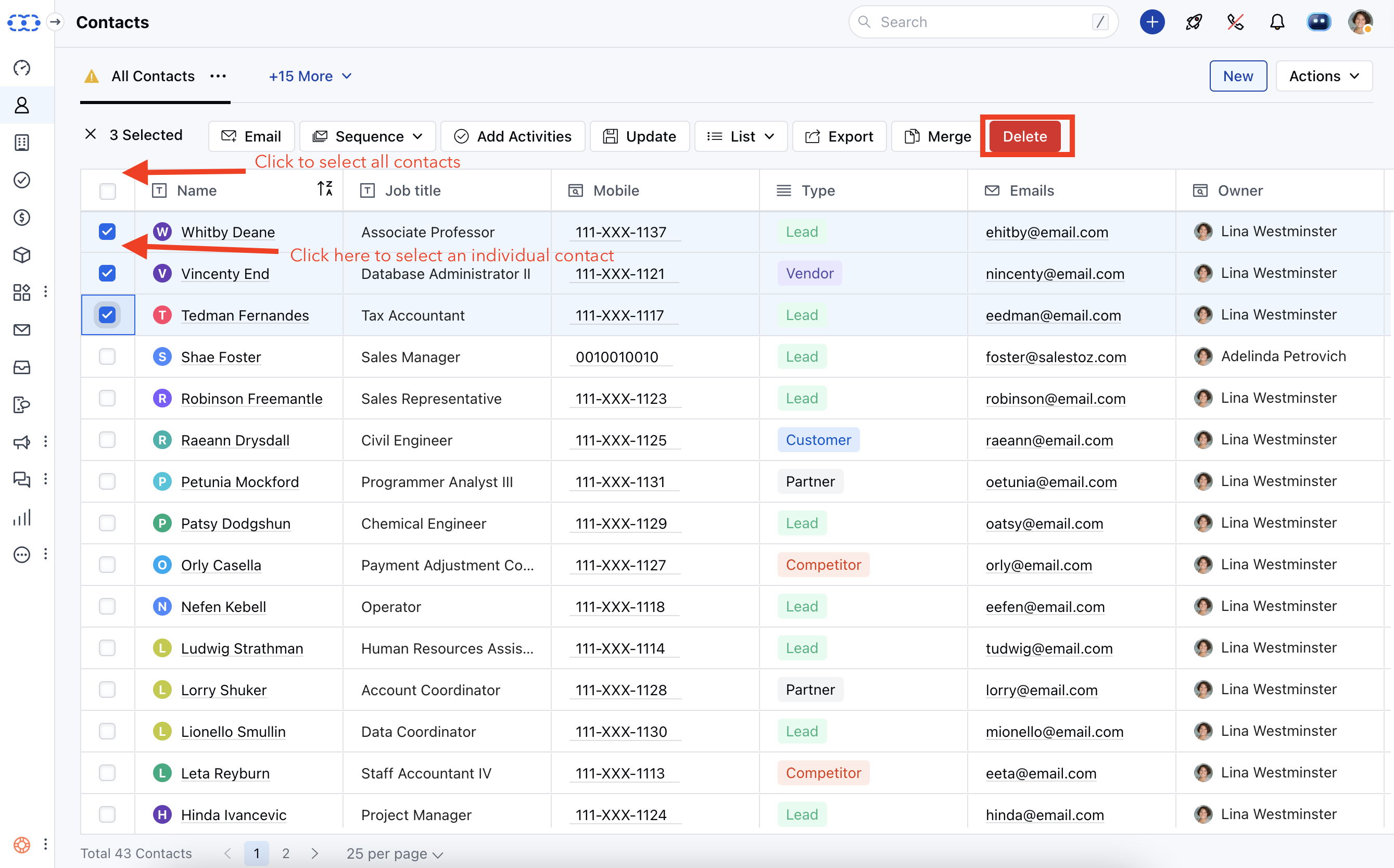Click the phone dialer icon
This screenshot has width=1394, height=868.
click(x=1235, y=22)
